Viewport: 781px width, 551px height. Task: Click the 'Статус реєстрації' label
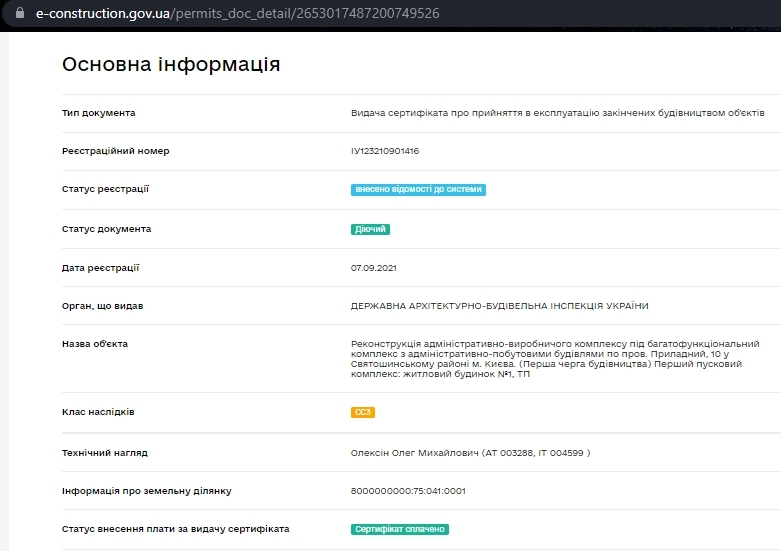pos(105,189)
